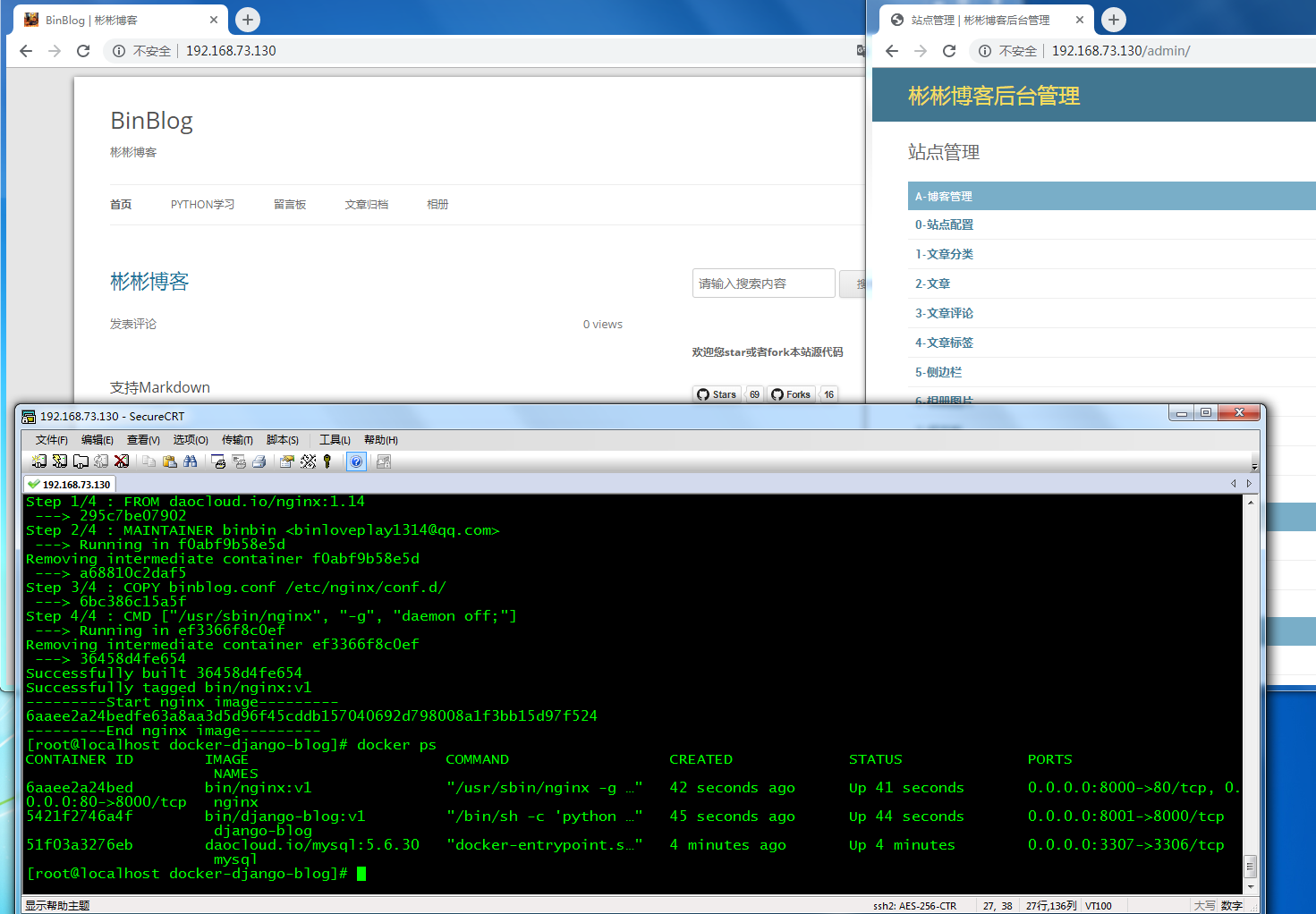Click the Print Selection icon
This screenshot has height=914, width=1316.
(x=239, y=461)
